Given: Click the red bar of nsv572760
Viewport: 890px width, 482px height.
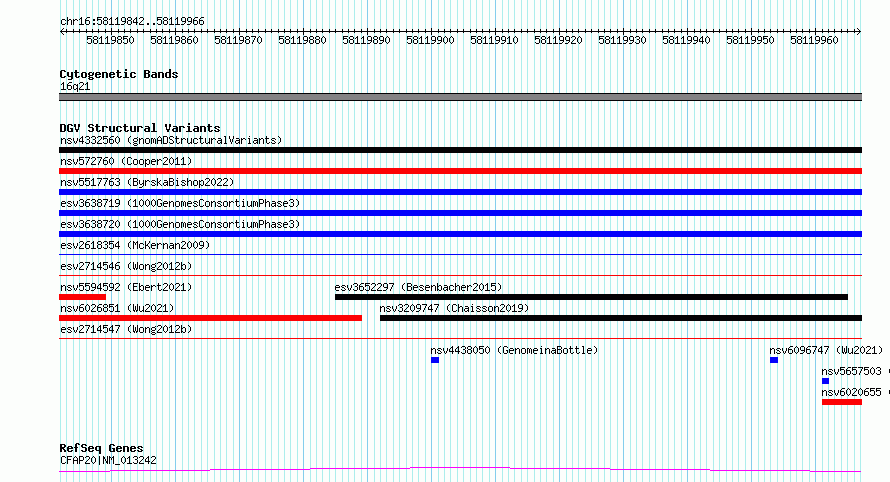Looking at the screenshot, I should pos(460,171).
